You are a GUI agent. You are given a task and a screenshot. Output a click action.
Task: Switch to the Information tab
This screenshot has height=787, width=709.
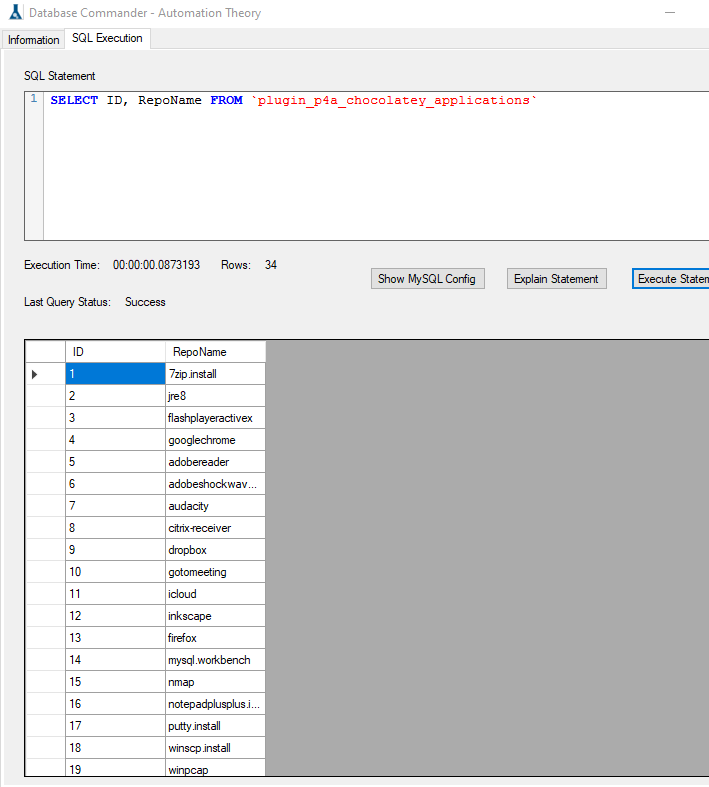pos(34,40)
